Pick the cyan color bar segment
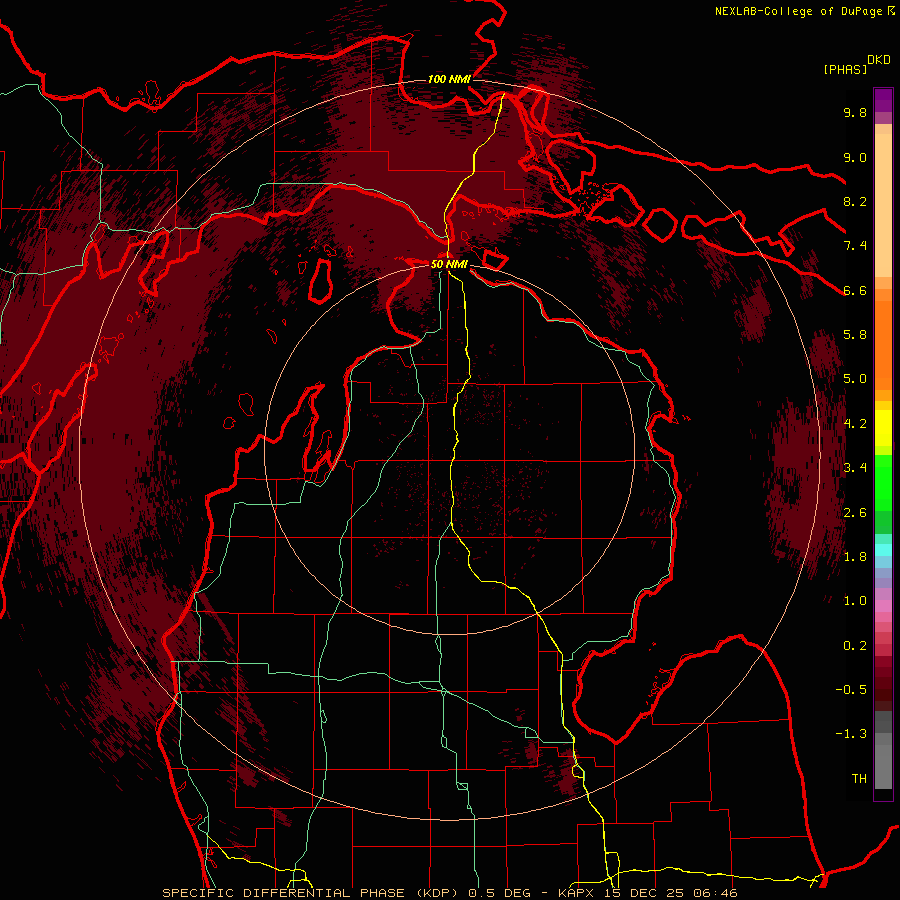This screenshot has height=900, width=900. pyautogui.click(x=883, y=550)
